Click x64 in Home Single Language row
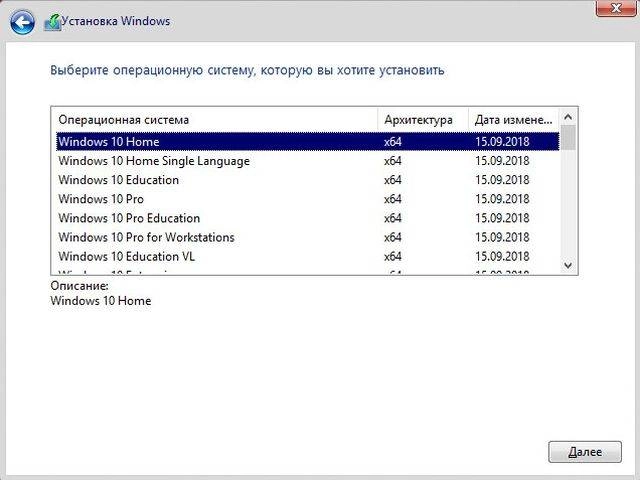This screenshot has width=640, height=480. tap(393, 161)
